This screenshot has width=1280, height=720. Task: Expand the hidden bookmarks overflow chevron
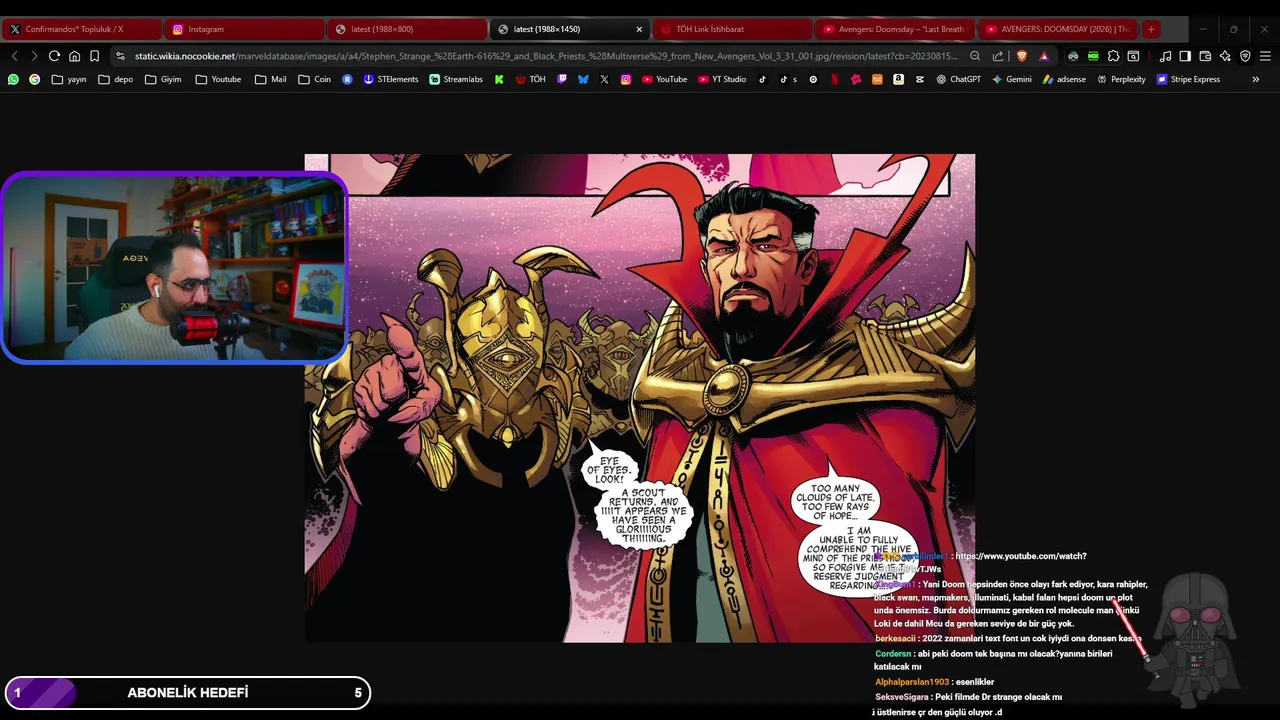[1255, 79]
